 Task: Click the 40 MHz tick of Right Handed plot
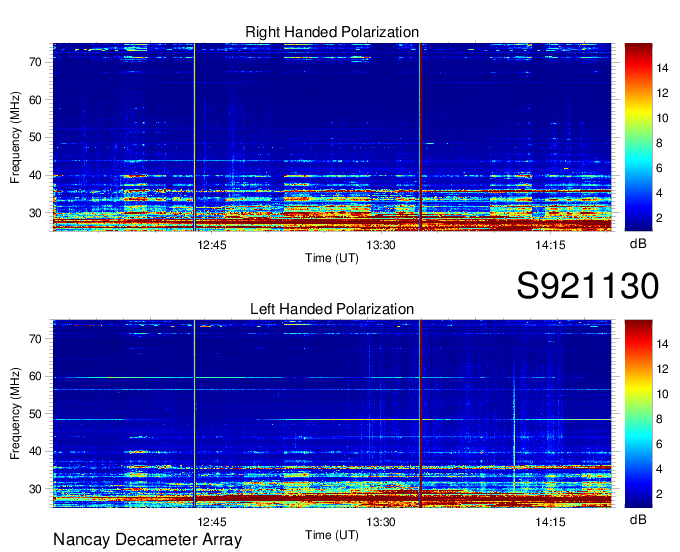pyautogui.click(x=36, y=175)
